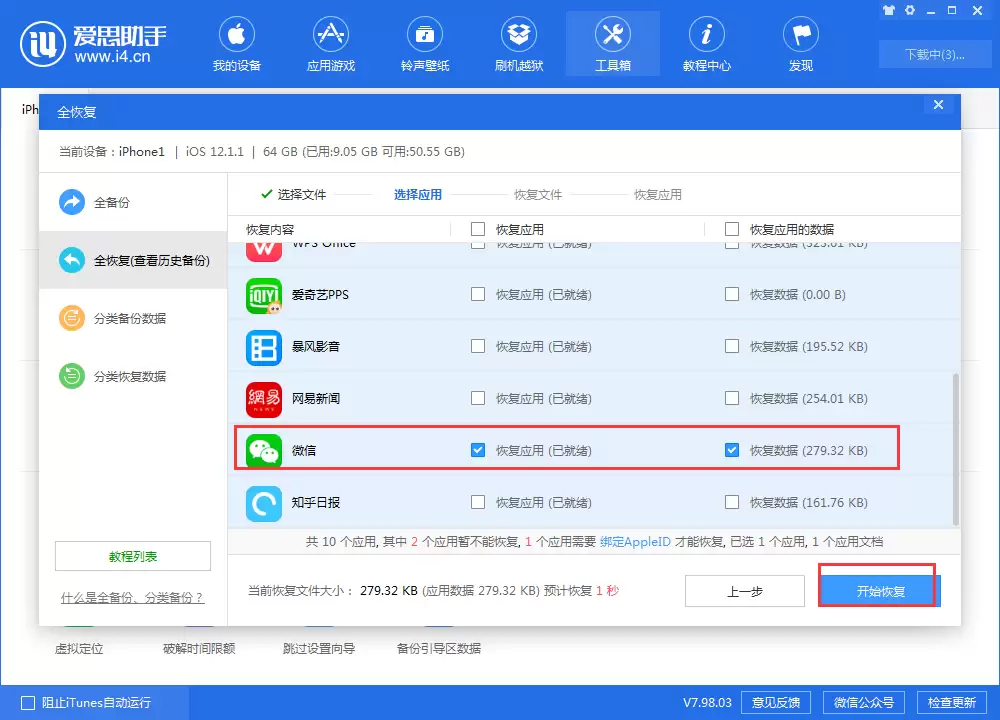The width and height of the screenshot is (1000, 720).
Task: Click the skin shirt icon in title bar
Action: pos(888,10)
